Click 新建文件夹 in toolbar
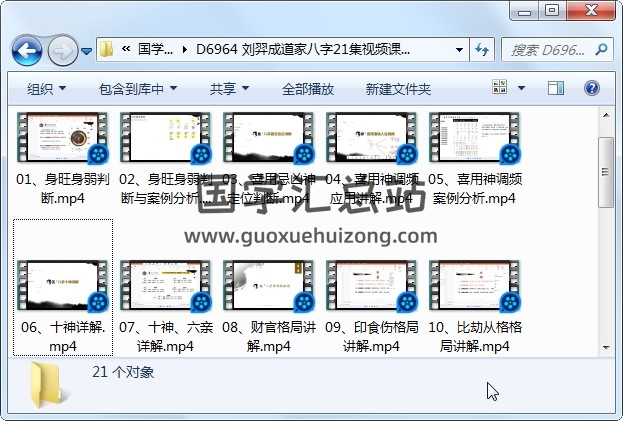623x421 pixels. click(398, 89)
